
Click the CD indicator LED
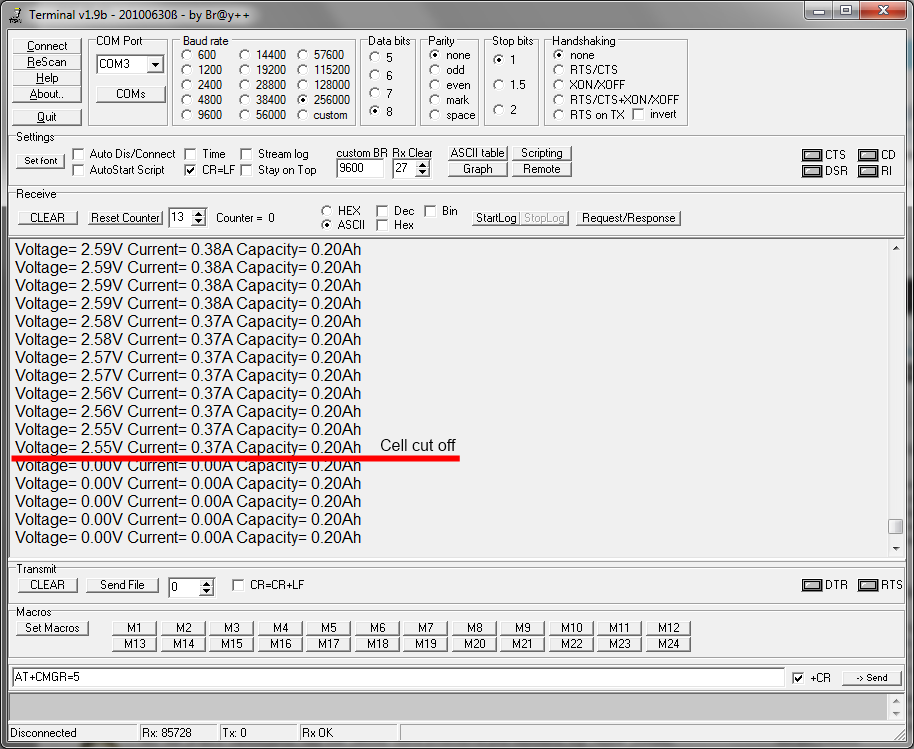[867, 155]
